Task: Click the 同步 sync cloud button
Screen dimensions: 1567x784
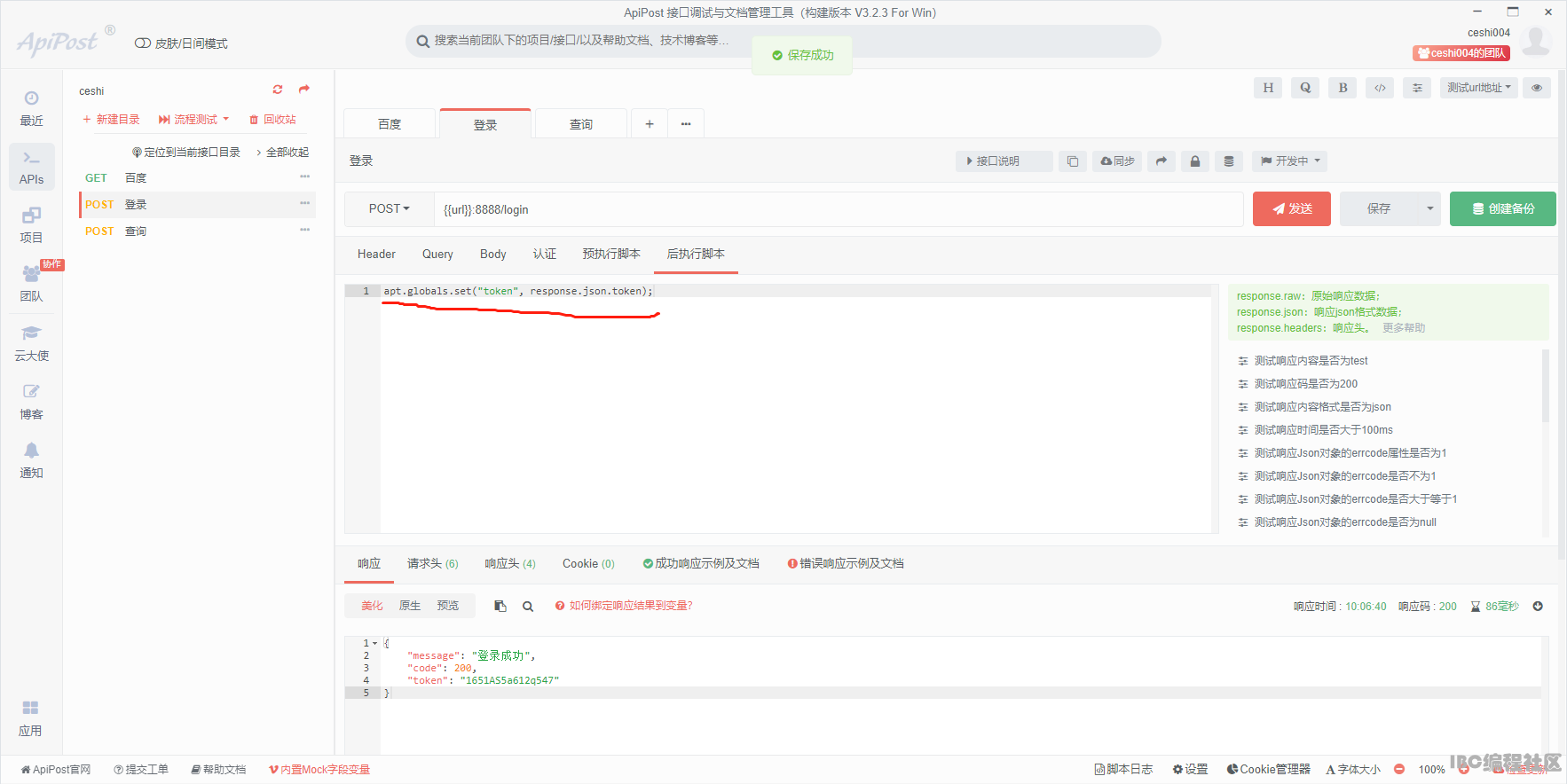Action: [1117, 161]
